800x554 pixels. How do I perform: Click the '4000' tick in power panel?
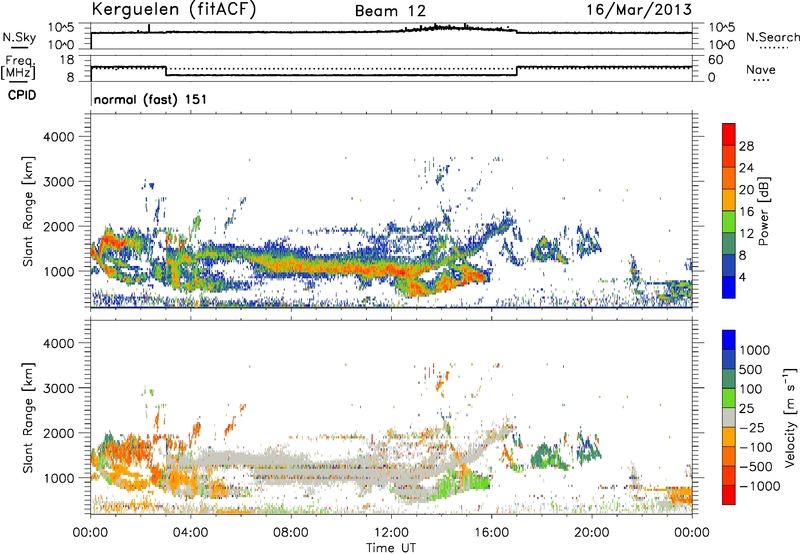pyautogui.click(x=58, y=137)
